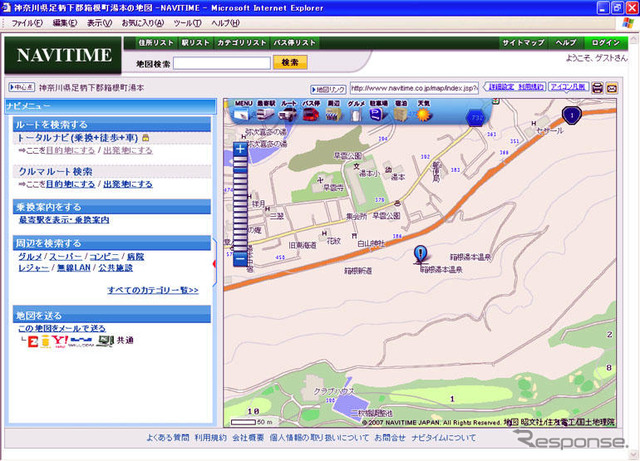Viewport: 640px width, 461px height.
Task: Click the bus stop (バス停) red bus icon
Action: pos(311,114)
